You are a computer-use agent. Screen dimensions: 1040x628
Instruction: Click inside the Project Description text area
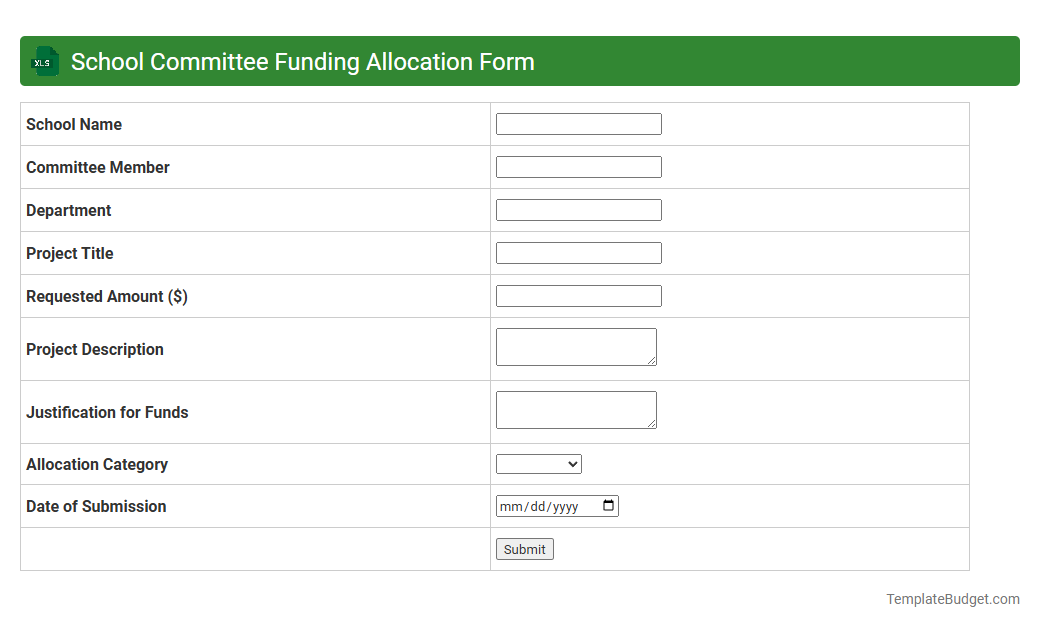(x=576, y=346)
